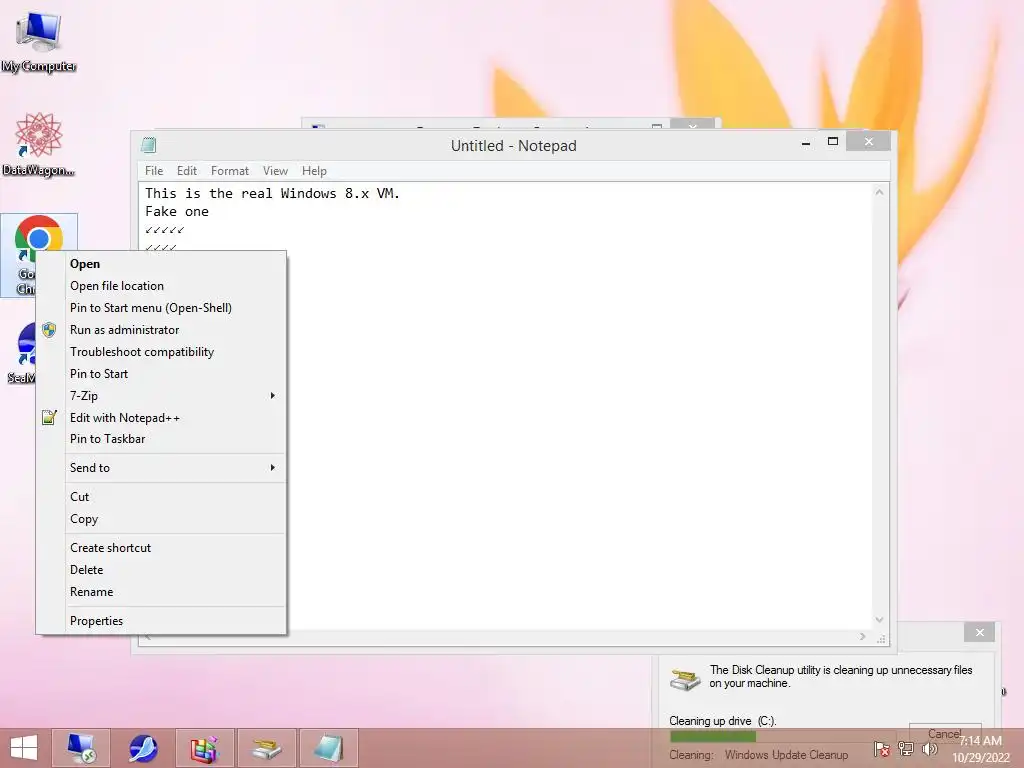Close the Disk Cleanup dialog
Viewport: 1024px width, 768px height.
point(979,632)
